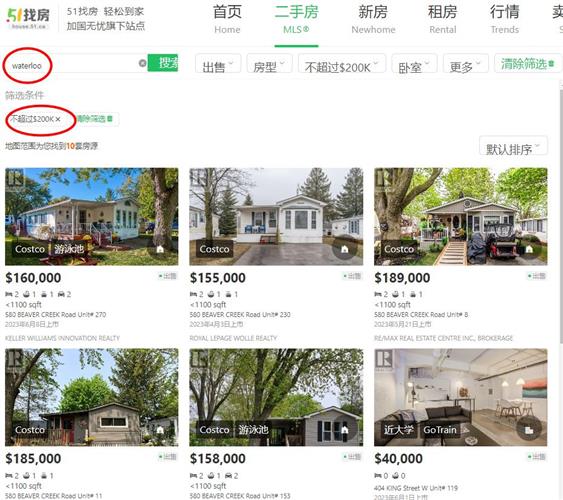Click the green 搜索 search button
The height and width of the screenshot is (500, 563).
point(163,63)
